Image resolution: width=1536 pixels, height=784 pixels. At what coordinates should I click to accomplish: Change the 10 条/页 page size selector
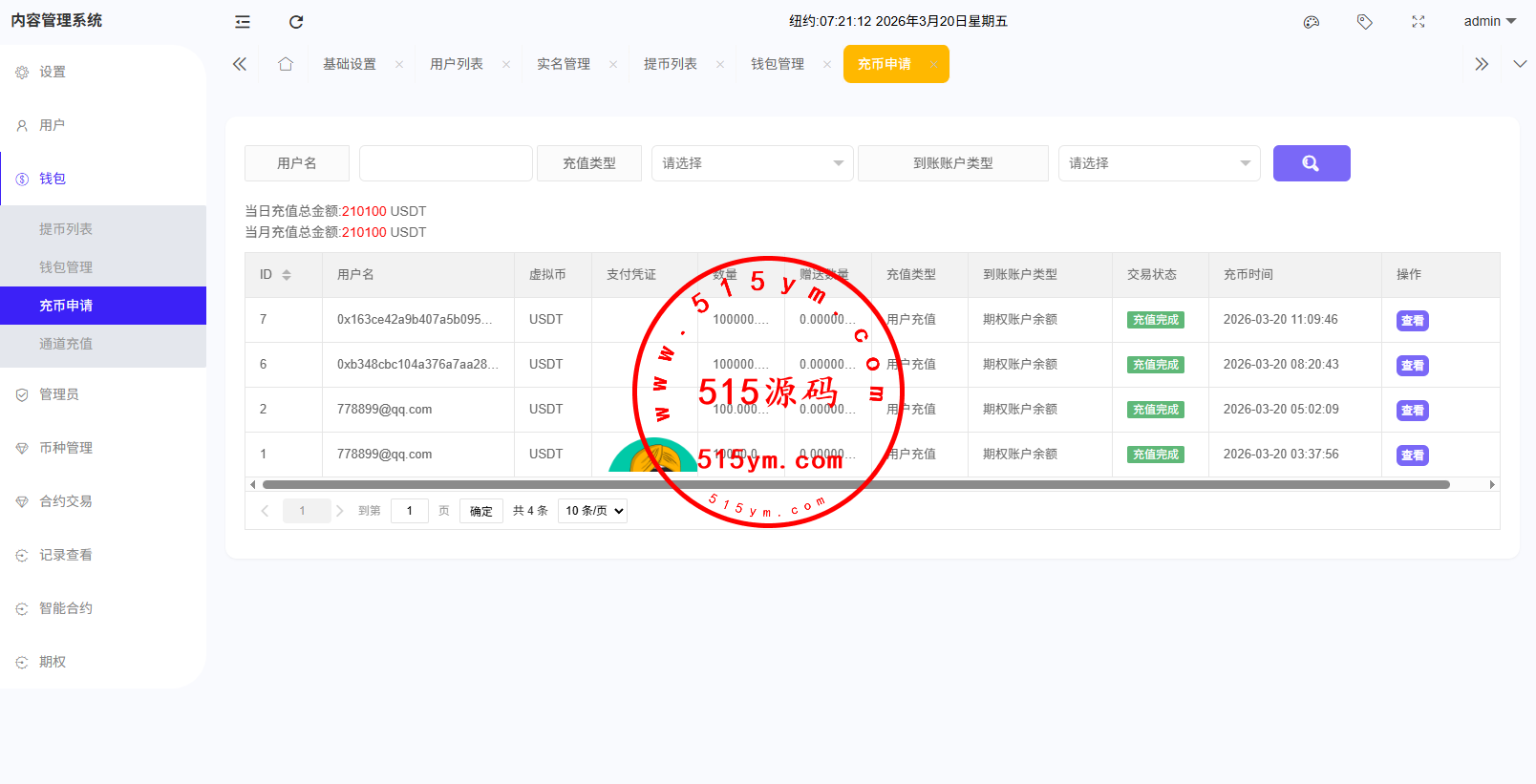click(x=593, y=511)
